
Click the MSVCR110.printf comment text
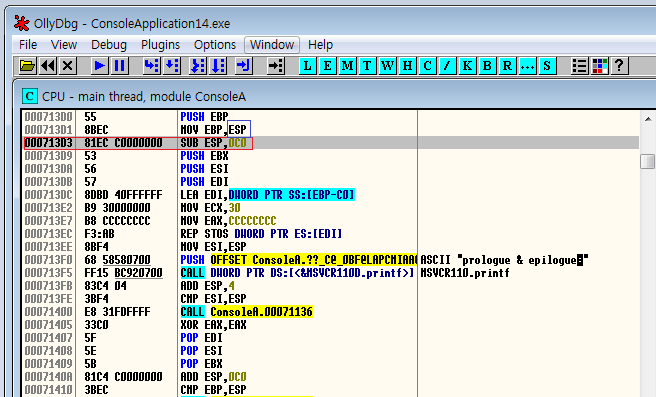pos(465,273)
